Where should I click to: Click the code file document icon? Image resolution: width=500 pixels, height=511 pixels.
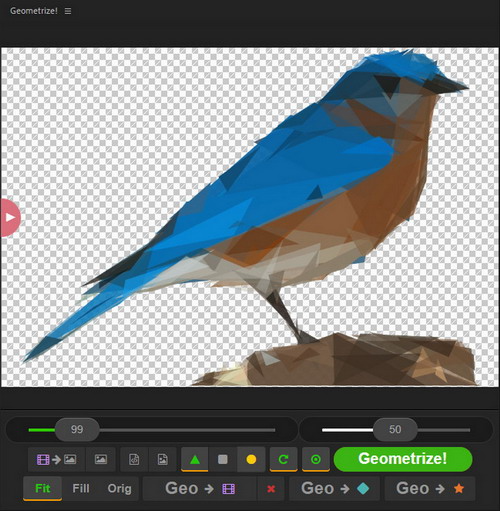pyautogui.click(x=134, y=460)
